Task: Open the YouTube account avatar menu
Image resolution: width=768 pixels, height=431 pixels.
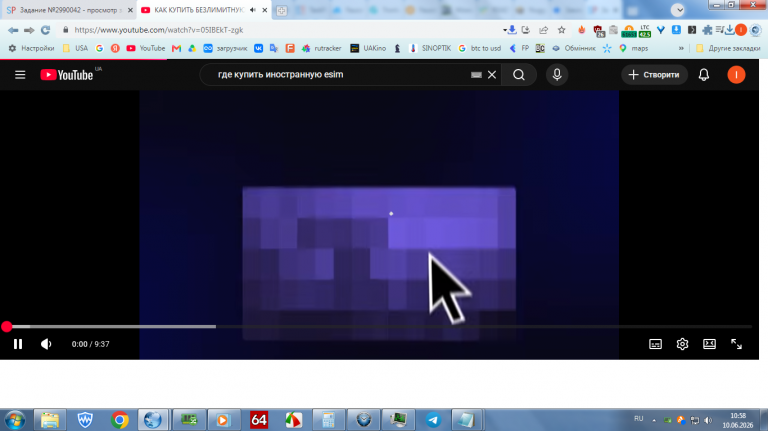Action: tap(736, 75)
